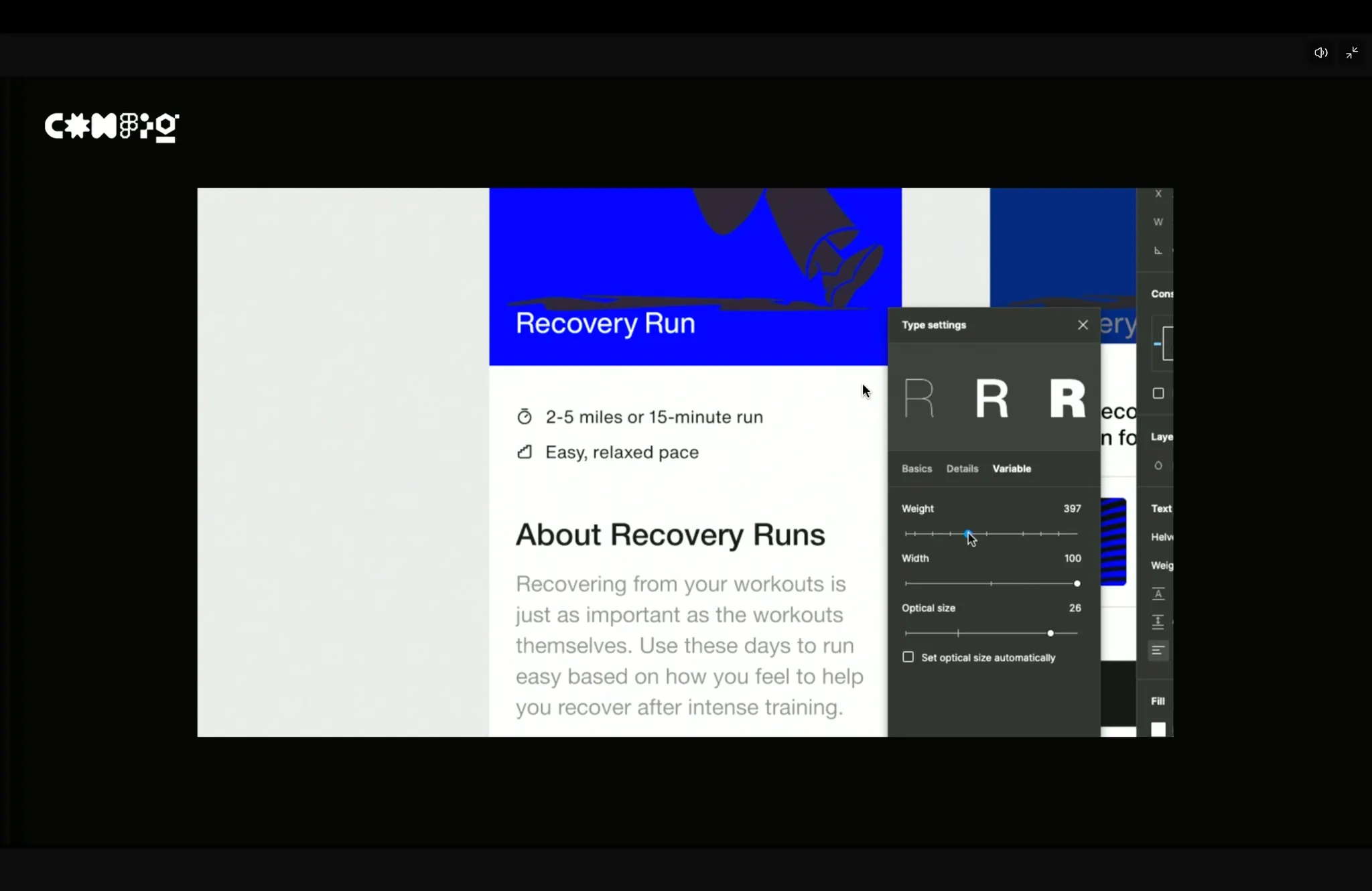1372x891 pixels.
Task: Exit fullscreen with the collapse arrows icon
Action: (x=1352, y=53)
